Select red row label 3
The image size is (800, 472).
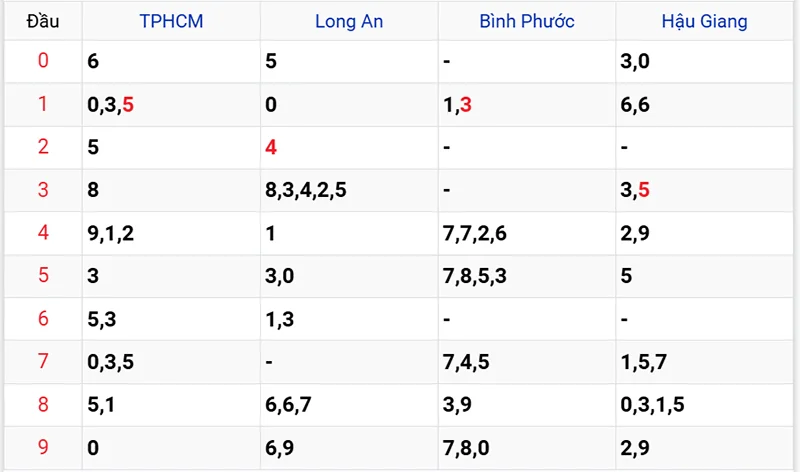coord(43,190)
